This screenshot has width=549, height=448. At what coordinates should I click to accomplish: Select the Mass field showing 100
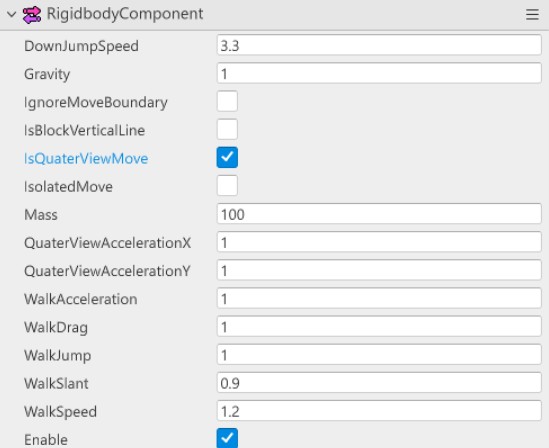pyautogui.click(x=379, y=214)
